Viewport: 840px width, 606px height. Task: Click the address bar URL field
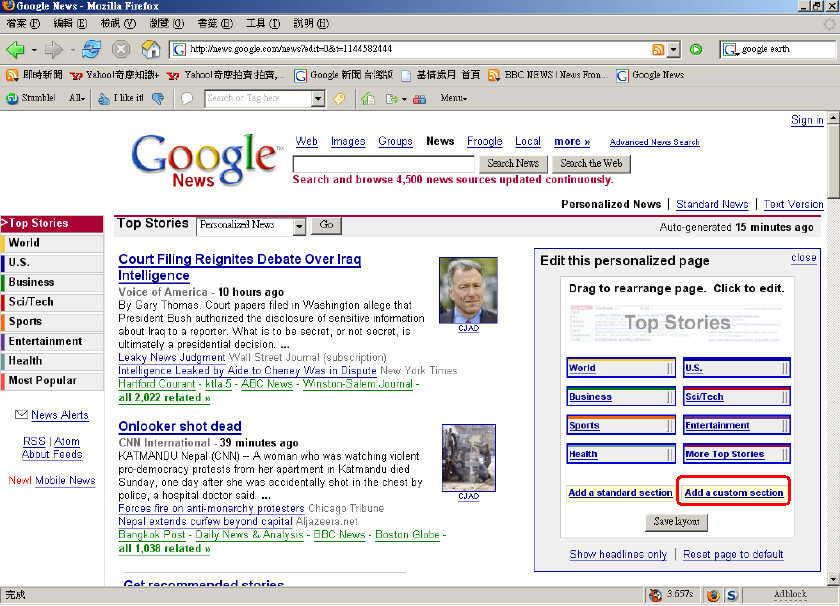[418, 49]
